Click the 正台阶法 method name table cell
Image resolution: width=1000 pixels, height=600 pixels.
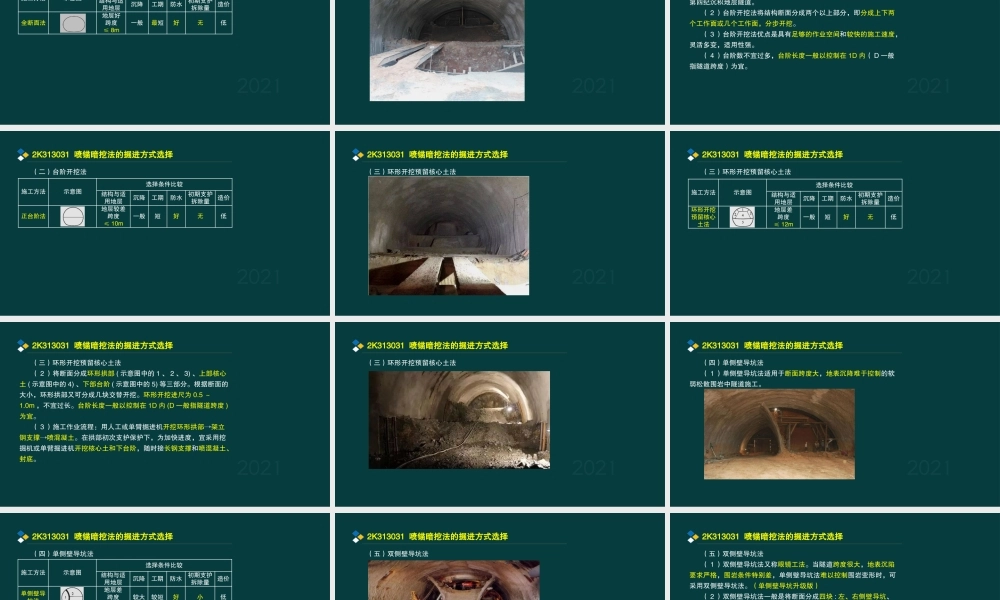tap(34, 216)
